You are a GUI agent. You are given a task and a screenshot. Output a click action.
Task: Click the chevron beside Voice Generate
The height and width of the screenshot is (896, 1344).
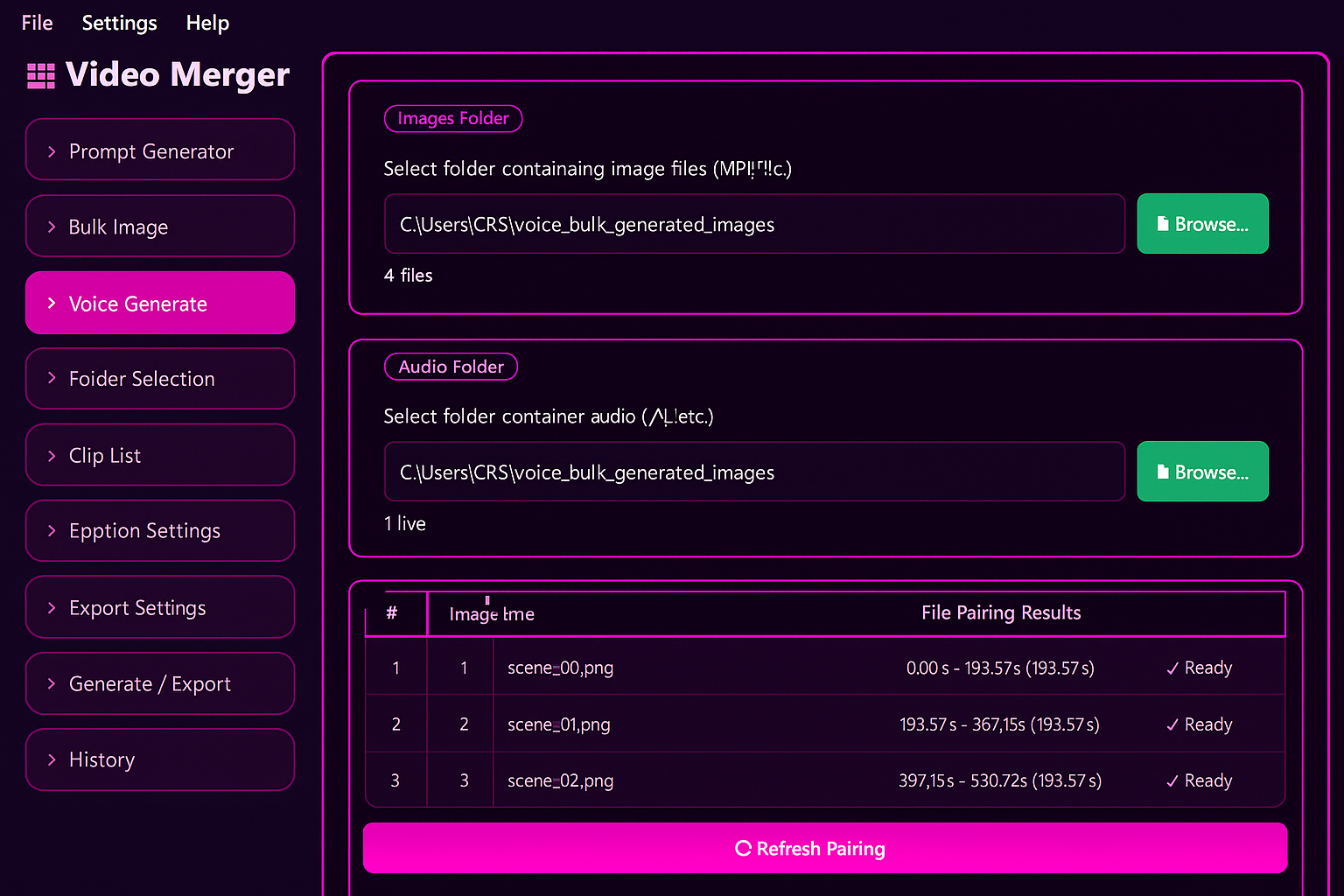[52, 303]
